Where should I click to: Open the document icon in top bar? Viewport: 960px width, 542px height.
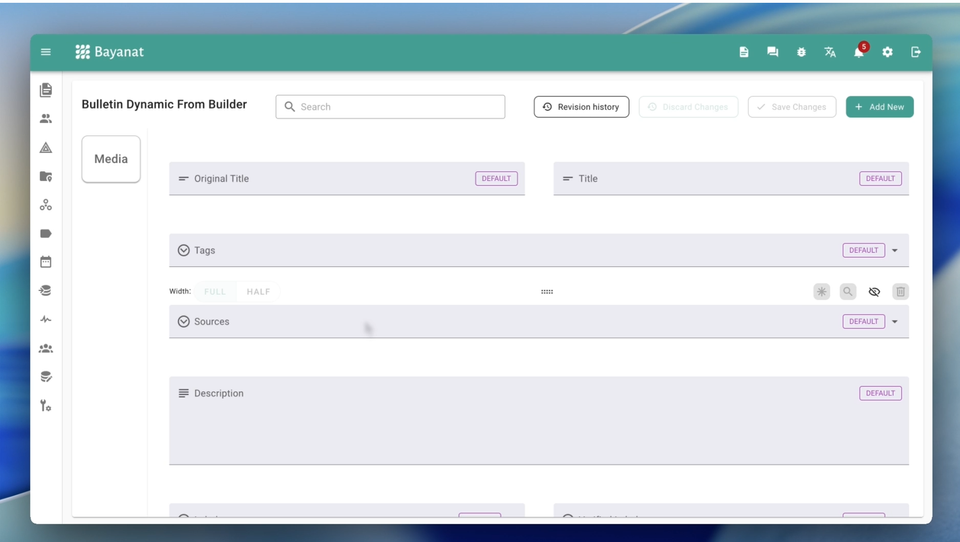coord(744,52)
